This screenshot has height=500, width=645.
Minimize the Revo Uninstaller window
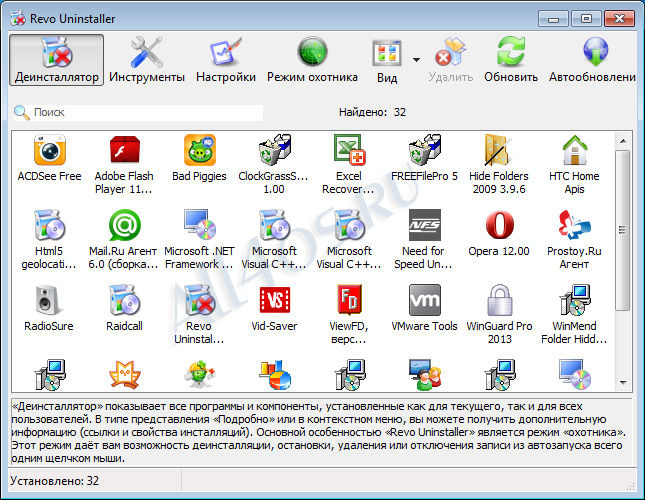click(553, 19)
